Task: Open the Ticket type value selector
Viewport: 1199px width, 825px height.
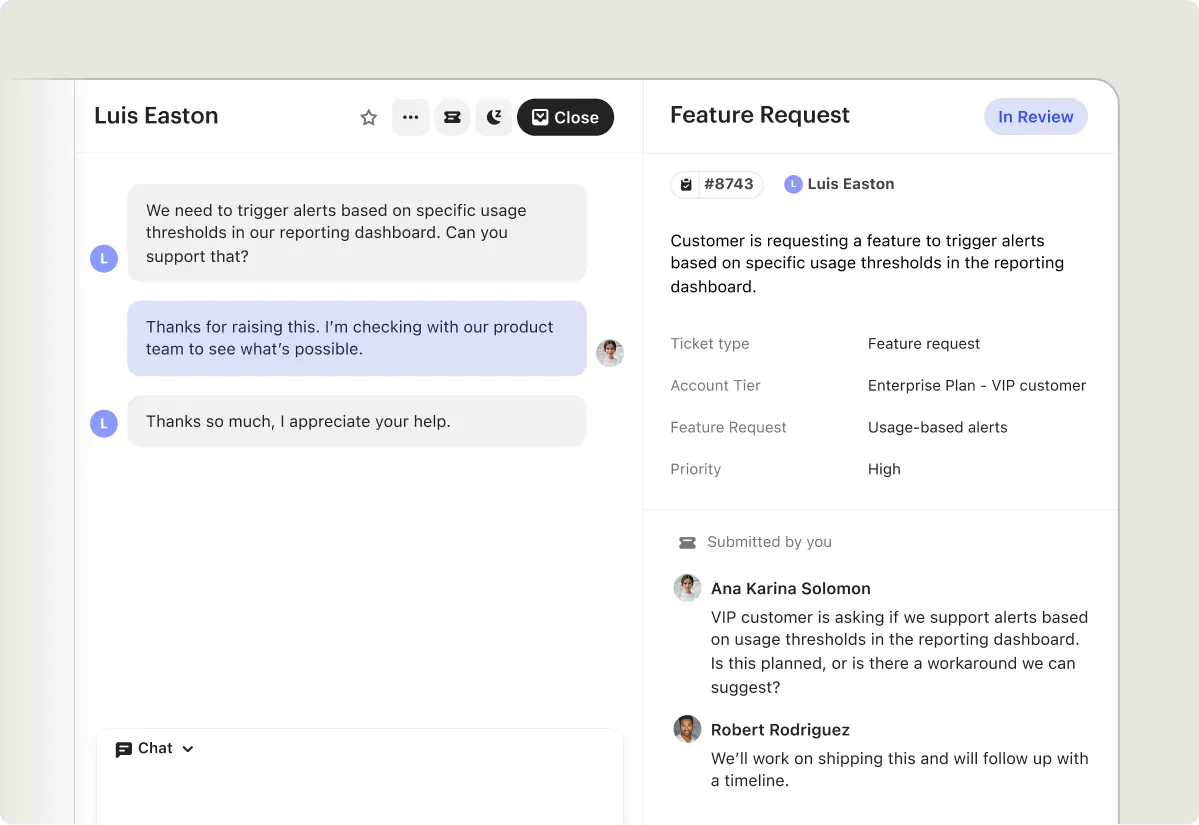Action: coord(923,344)
